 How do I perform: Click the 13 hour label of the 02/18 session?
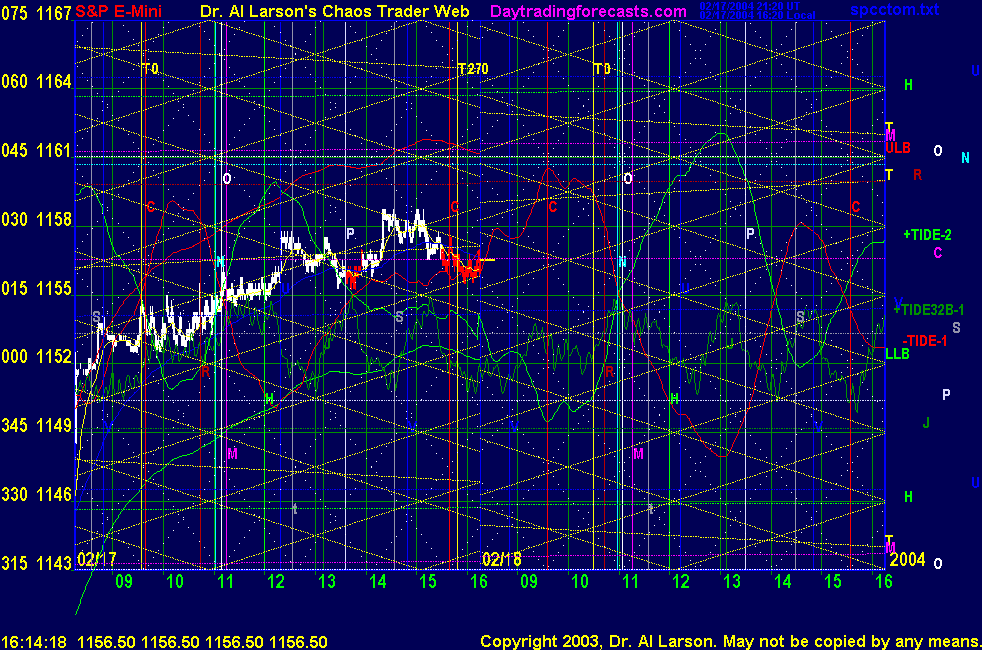point(731,581)
